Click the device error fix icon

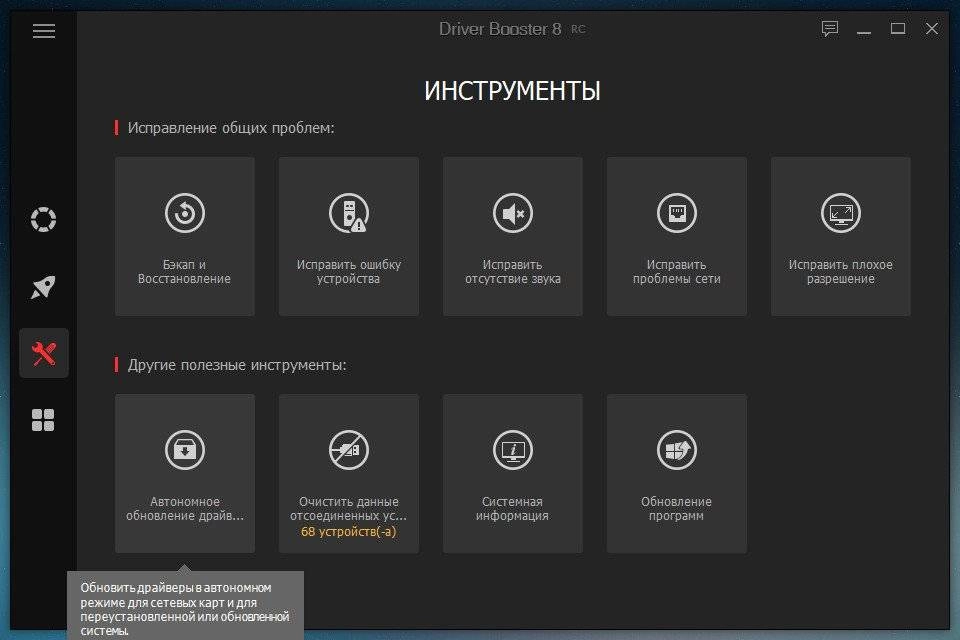coord(348,213)
